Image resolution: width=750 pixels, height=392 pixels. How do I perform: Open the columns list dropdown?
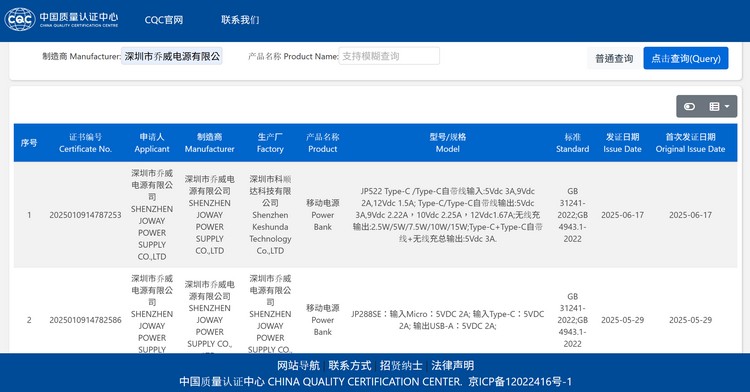pos(719,106)
